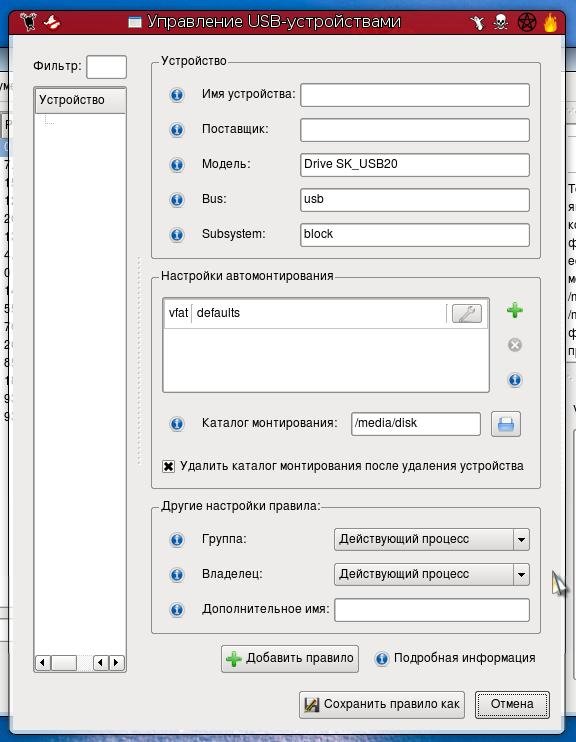Open Владелец dropdown
Image resolution: width=576 pixels, height=742 pixels.
[x=432, y=574]
